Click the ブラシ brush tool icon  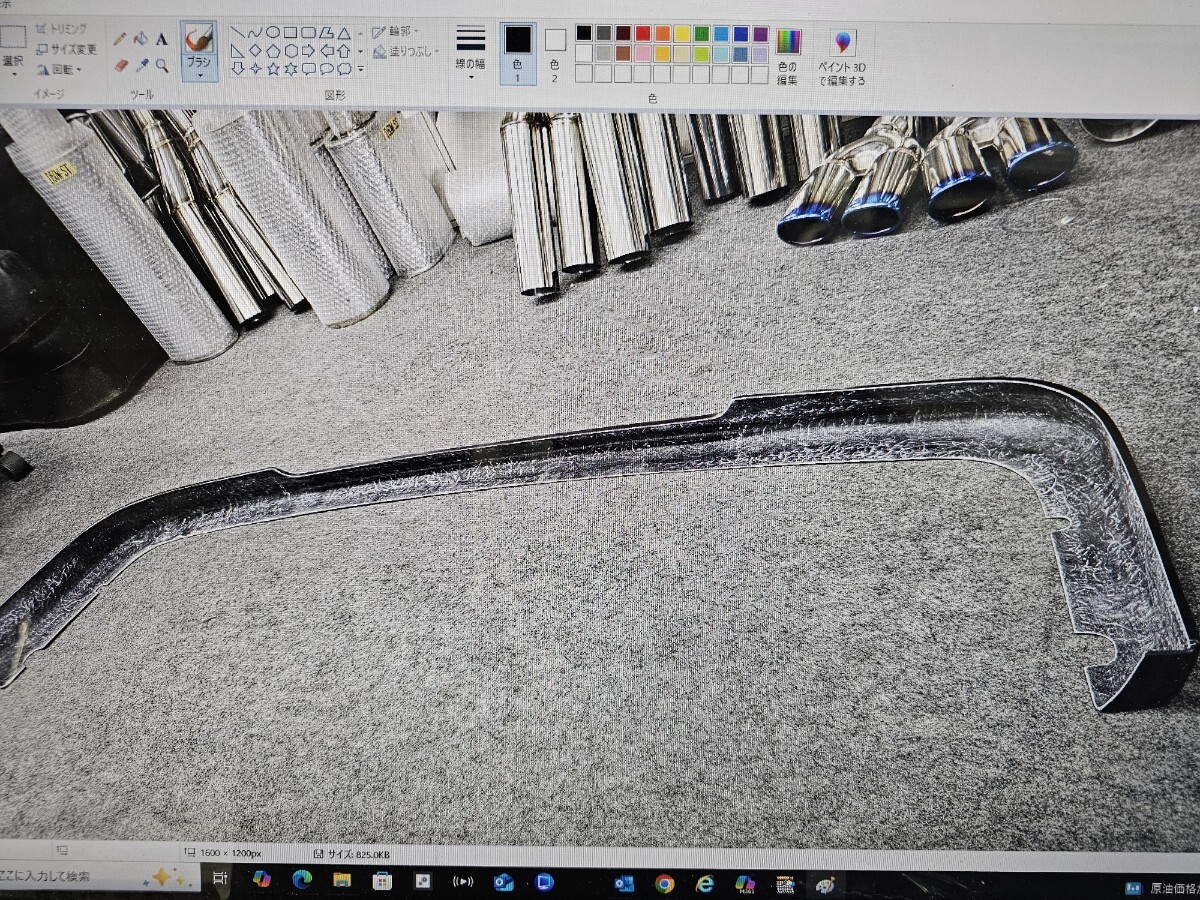(x=199, y=40)
